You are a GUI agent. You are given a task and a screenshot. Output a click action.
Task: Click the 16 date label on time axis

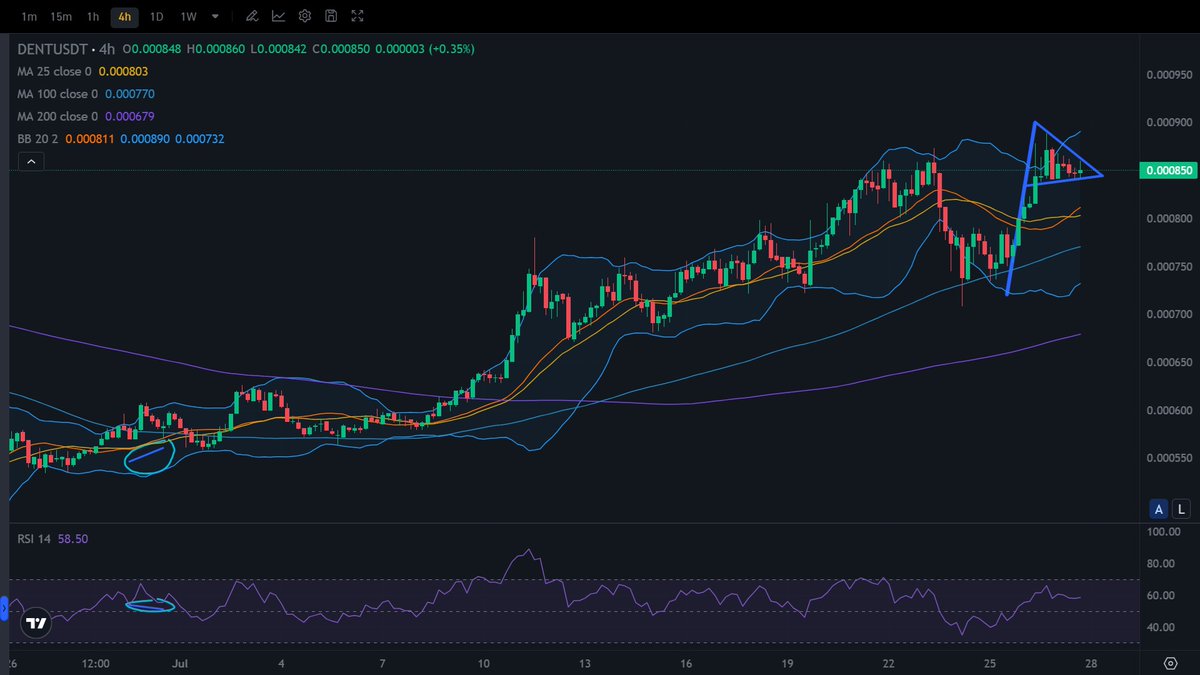coord(686,663)
